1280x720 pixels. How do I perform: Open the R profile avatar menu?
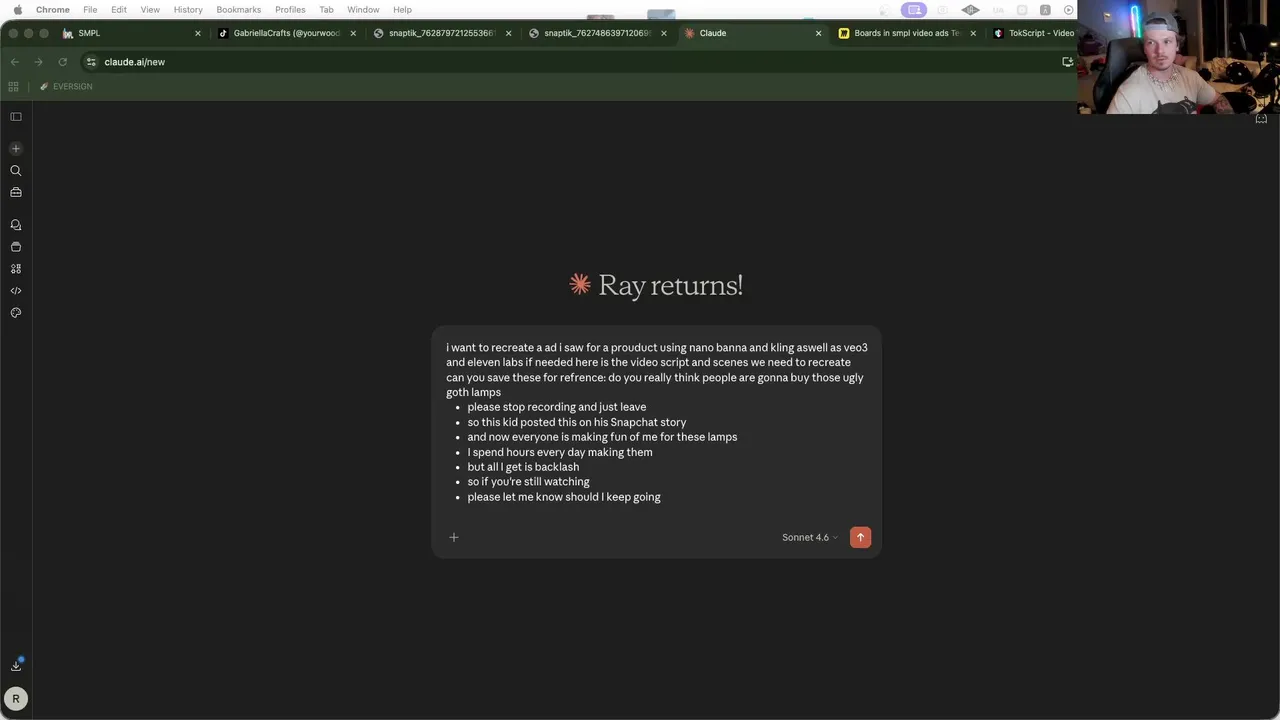[16, 699]
